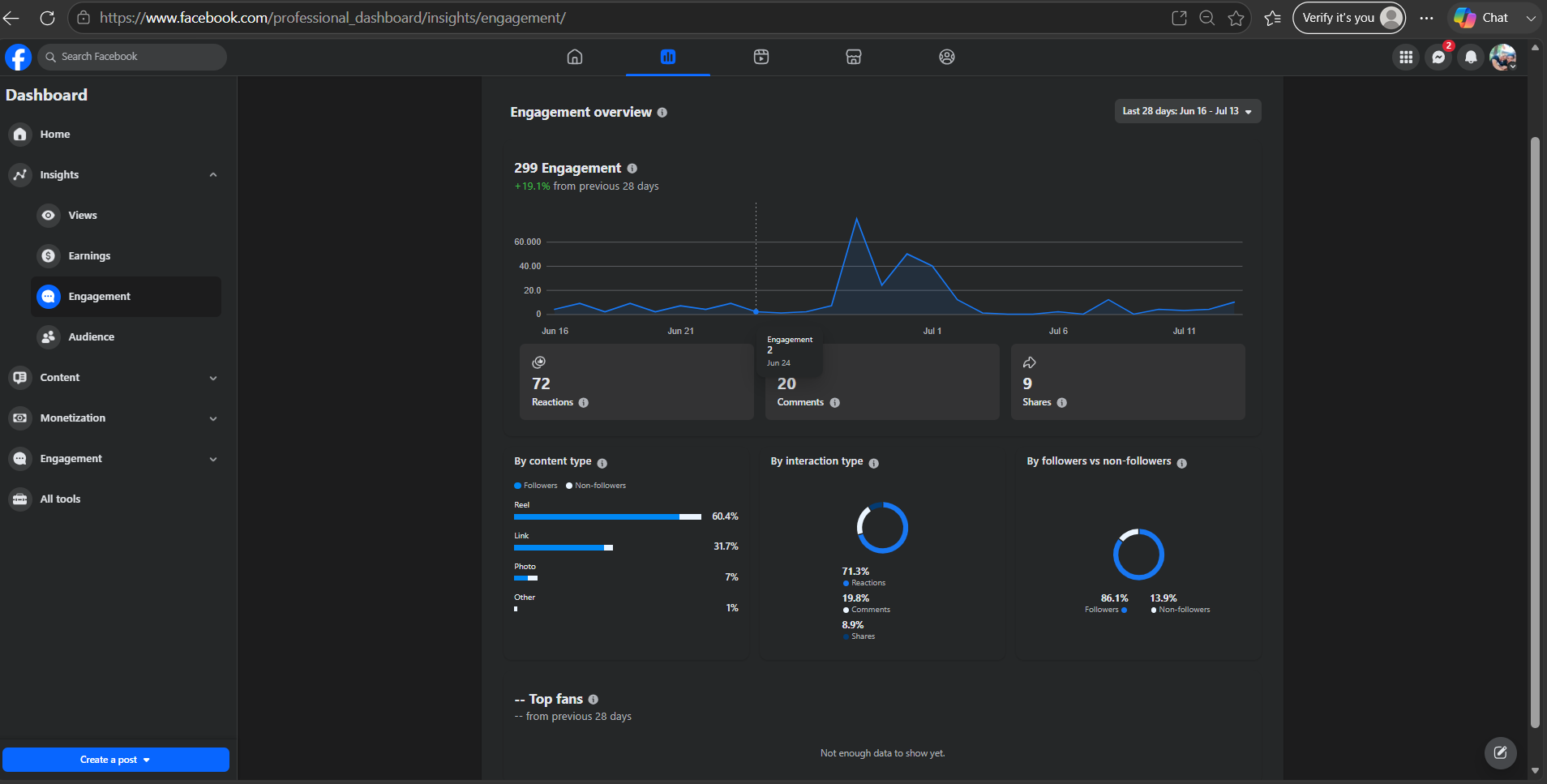Click the info icon beside 299 Engagement
1547x784 pixels.
pos(632,169)
